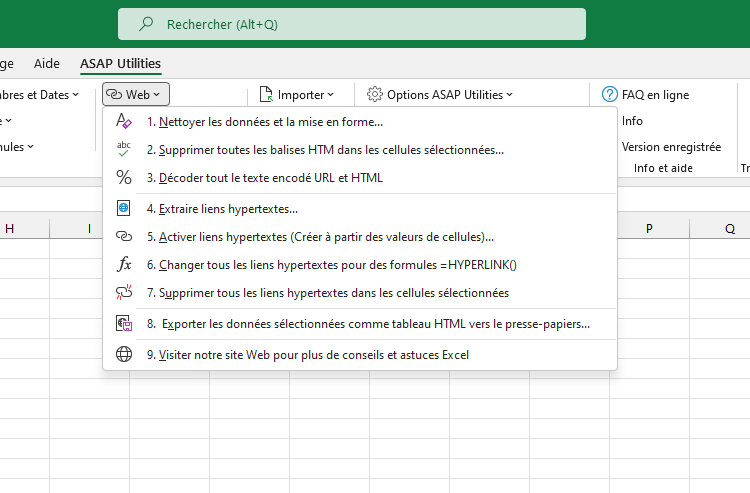Viewport: 750px width, 493px height.
Task: Expand Options ASAP Utilities dropdown
Action: point(440,94)
